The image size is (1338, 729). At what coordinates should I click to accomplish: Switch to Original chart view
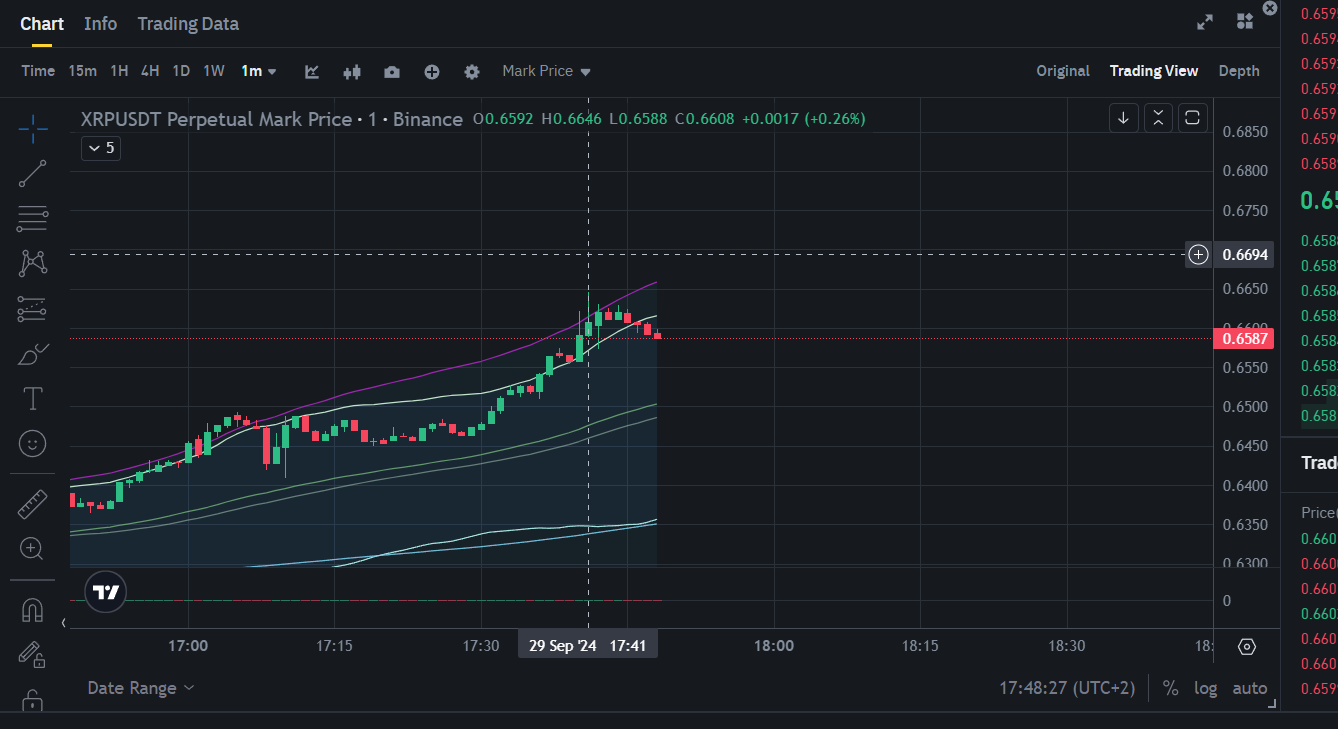(1062, 71)
